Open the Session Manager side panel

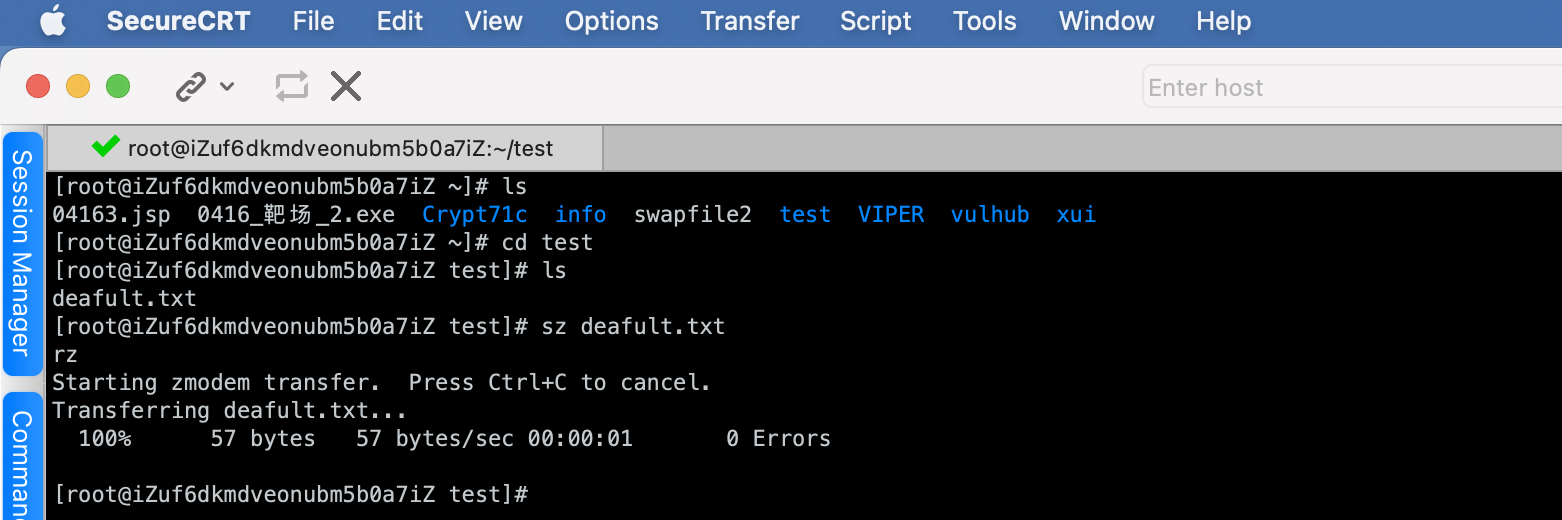(x=22, y=253)
